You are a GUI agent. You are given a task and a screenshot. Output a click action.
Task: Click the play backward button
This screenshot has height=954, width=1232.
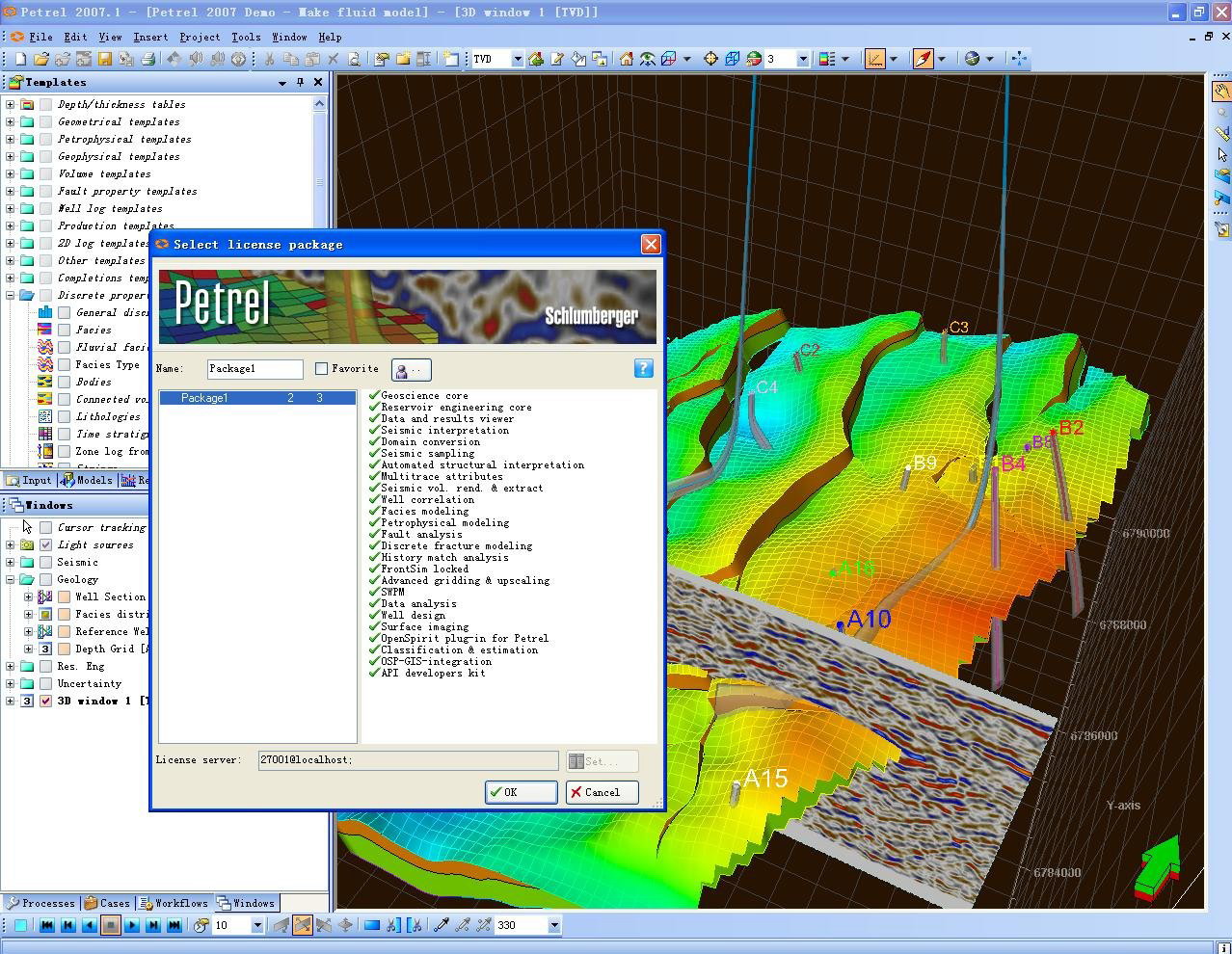pyautogui.click(x=89, y=925)
